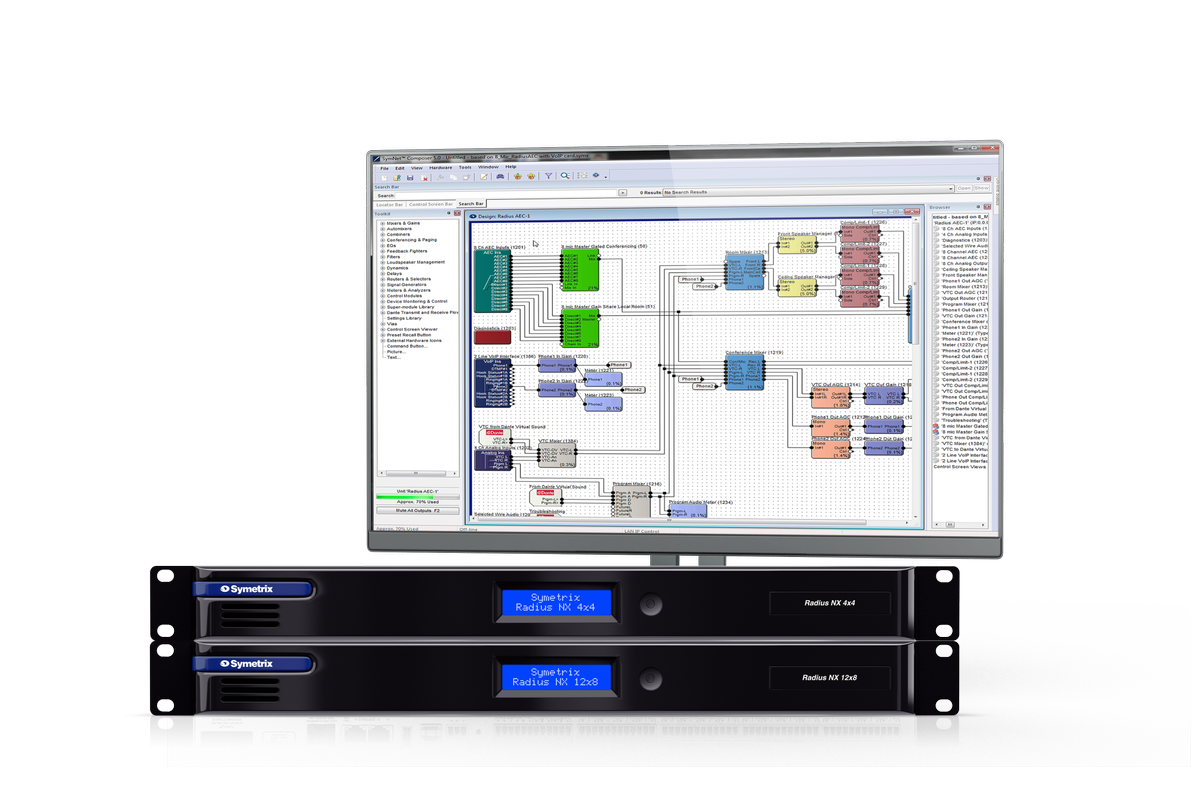1200x810 pixels.
Task: Select the Front Speaker Manager yellow module
Action: pos(798,245)
